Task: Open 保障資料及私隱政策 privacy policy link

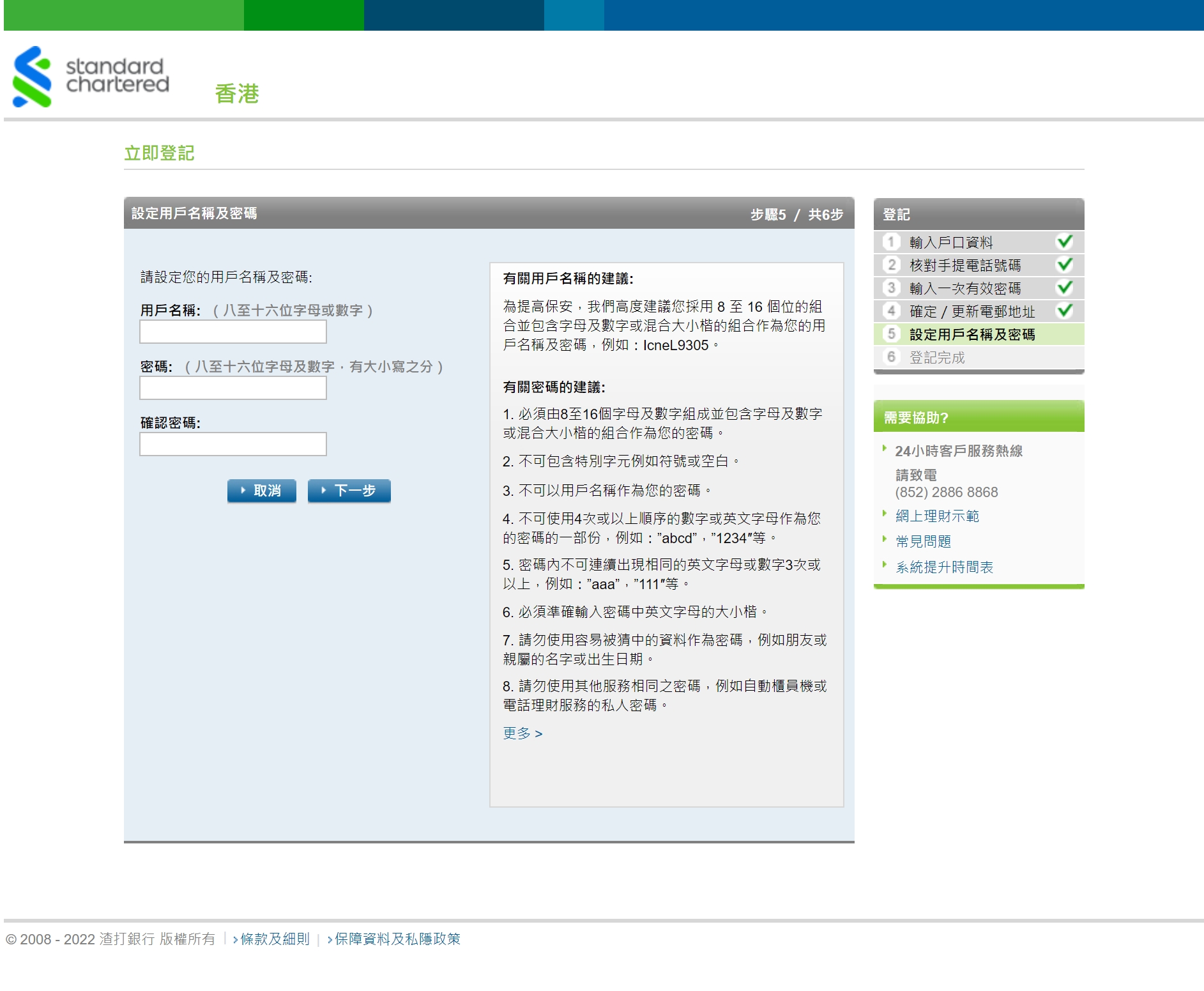Action: point(397,939)
